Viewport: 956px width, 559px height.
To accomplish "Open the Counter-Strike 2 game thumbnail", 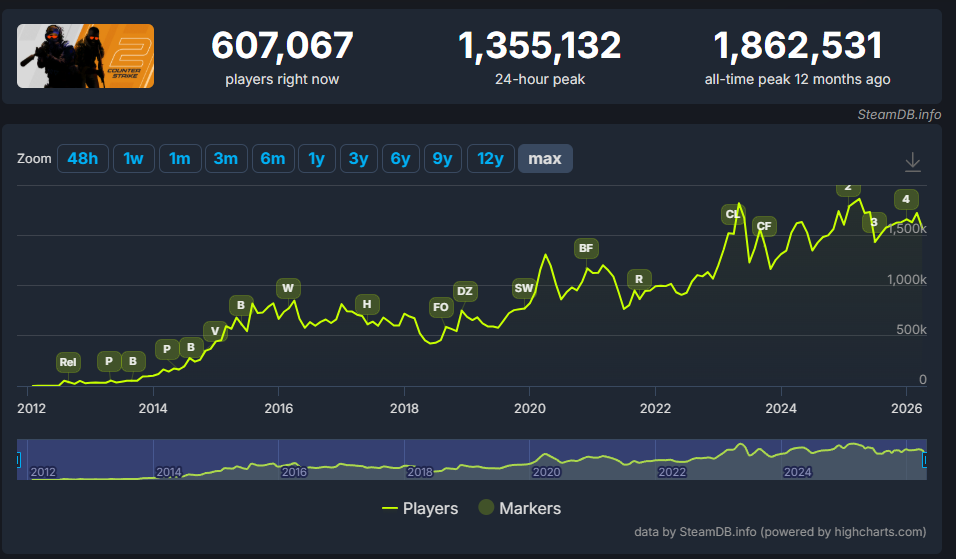I will click(85, 56).
